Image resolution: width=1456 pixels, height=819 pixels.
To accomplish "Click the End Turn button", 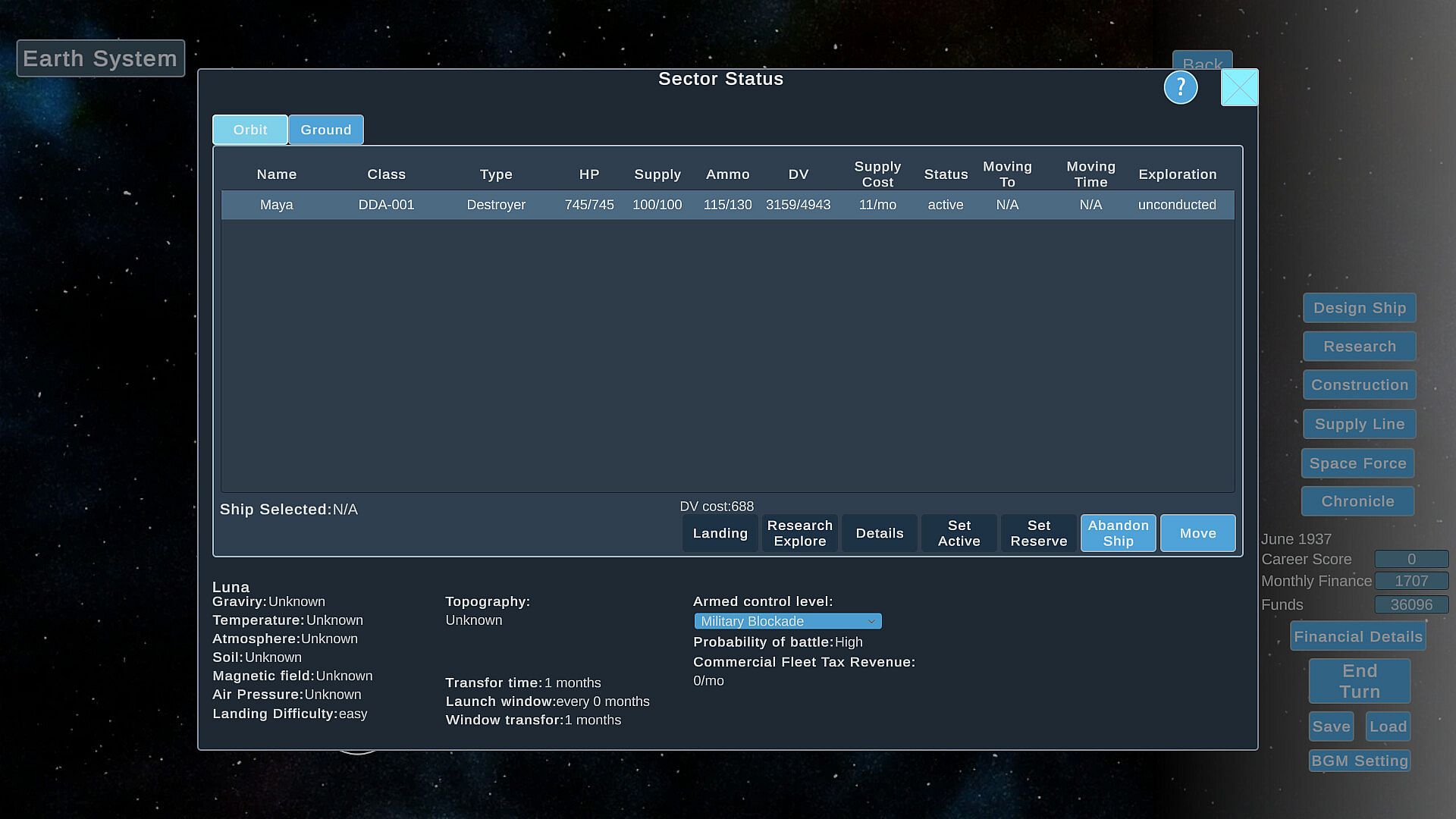I will tap(1359, 681).
